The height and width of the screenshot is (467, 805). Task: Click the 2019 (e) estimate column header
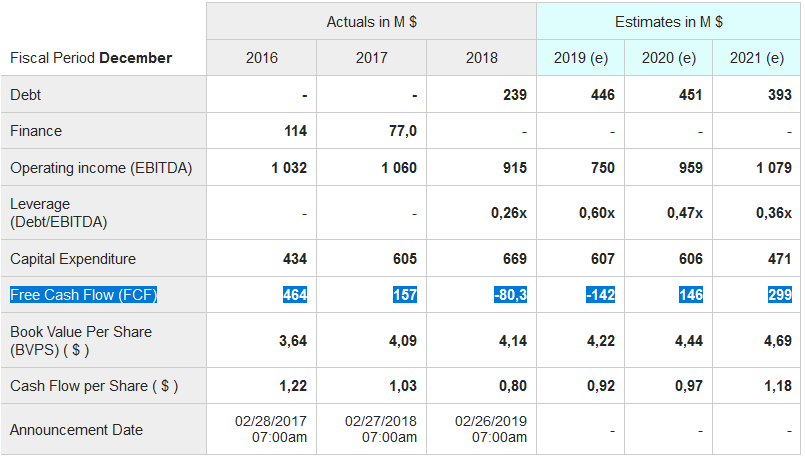pos(581,58)
